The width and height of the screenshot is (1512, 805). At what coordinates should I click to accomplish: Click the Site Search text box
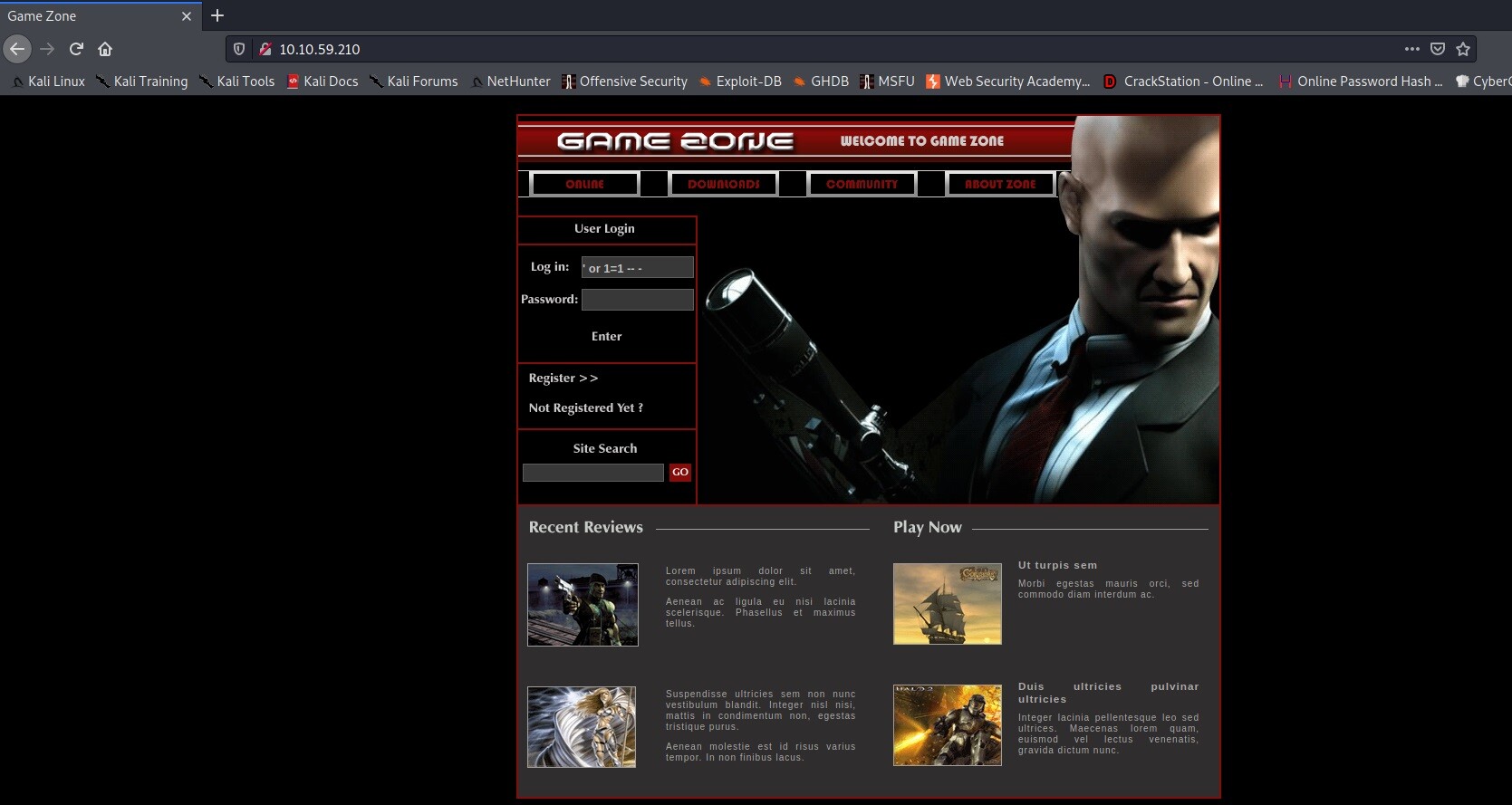tap(592, 473)
